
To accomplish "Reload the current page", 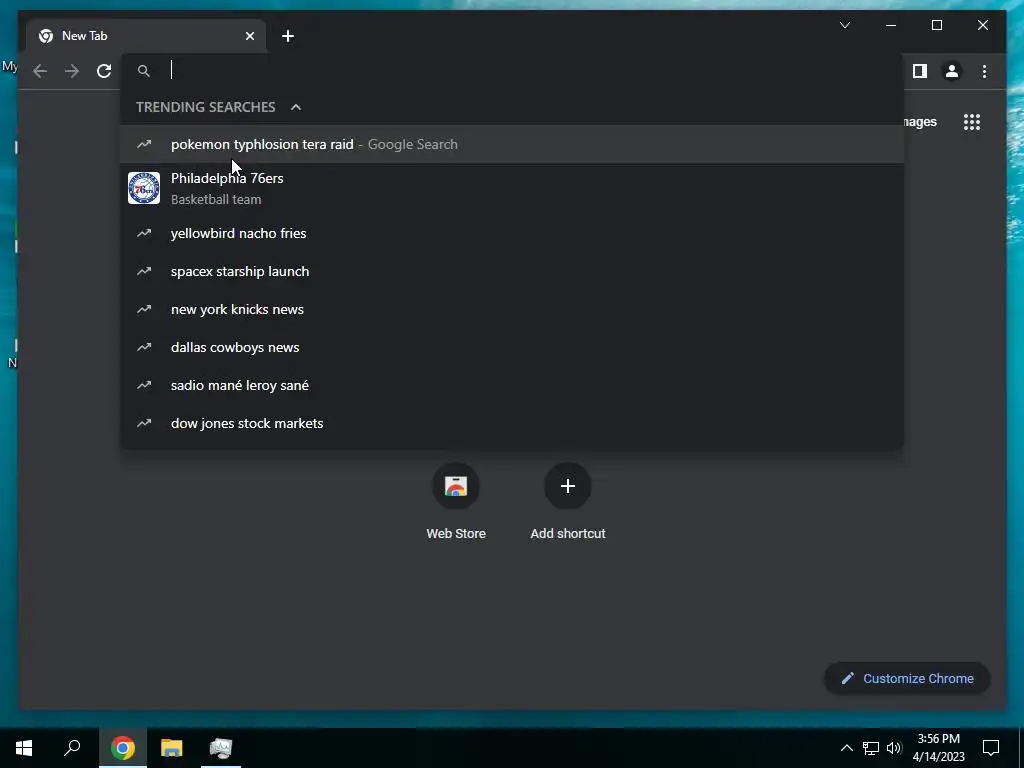I will click(104, 71).
